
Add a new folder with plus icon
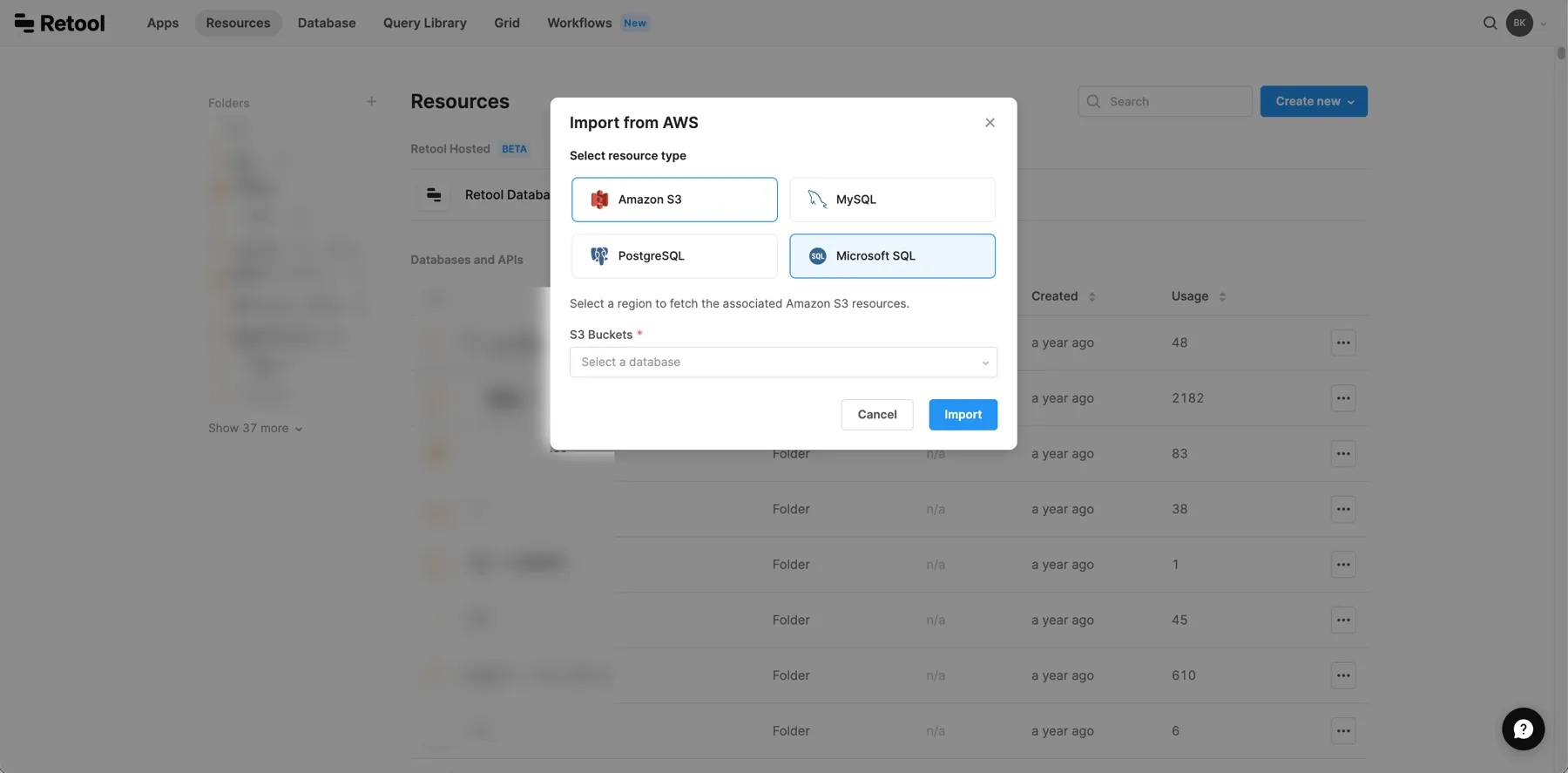[371, 102]
